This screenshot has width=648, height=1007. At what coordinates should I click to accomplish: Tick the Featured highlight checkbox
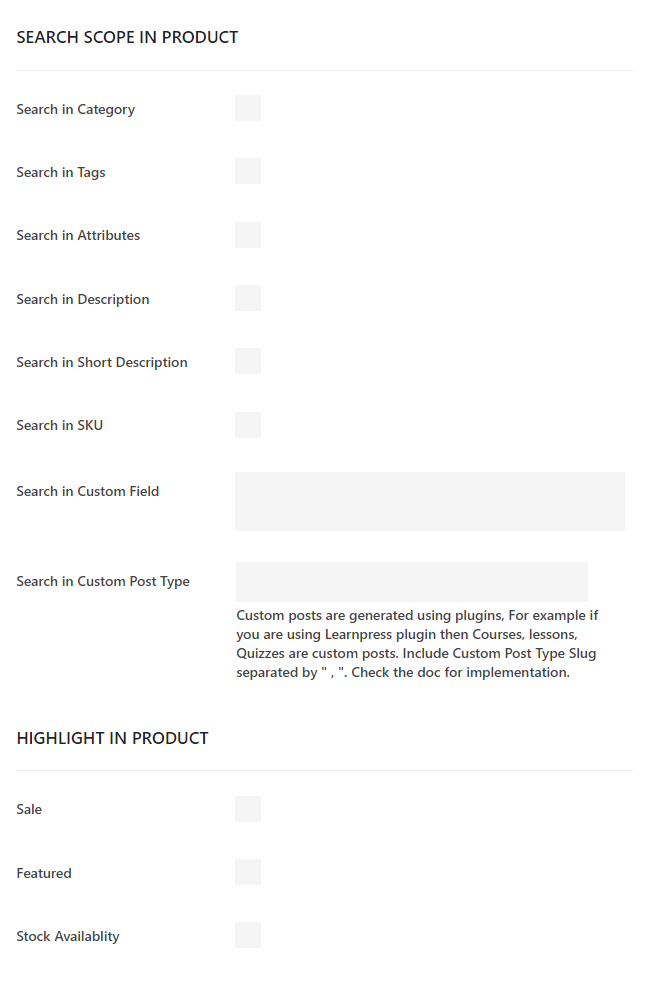coord(248,872)
